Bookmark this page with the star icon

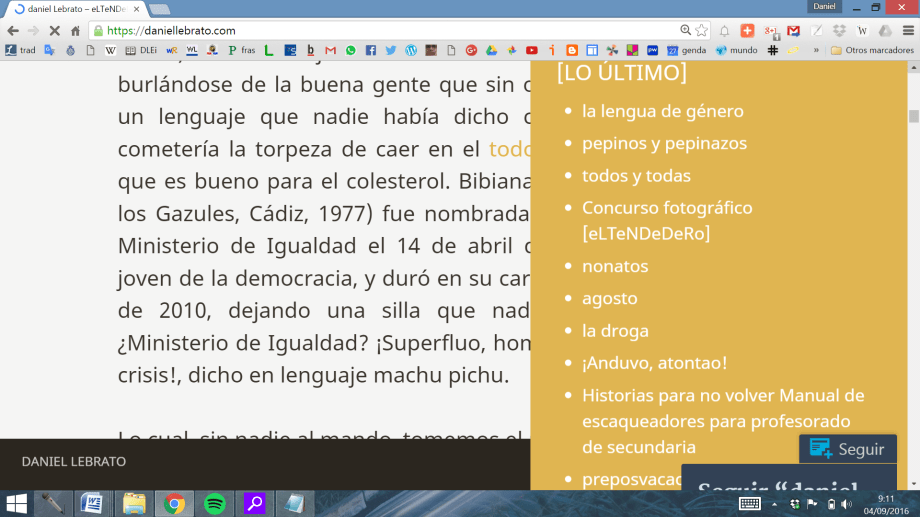(702, 31)
